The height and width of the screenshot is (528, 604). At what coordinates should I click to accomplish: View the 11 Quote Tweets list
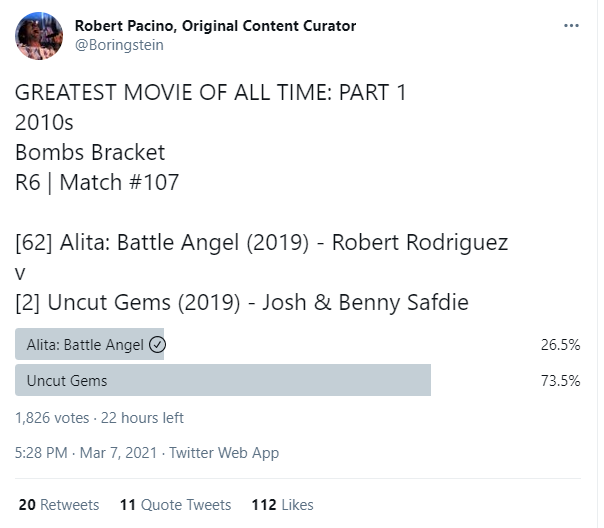pyautogui.click(x=175, y=505)
